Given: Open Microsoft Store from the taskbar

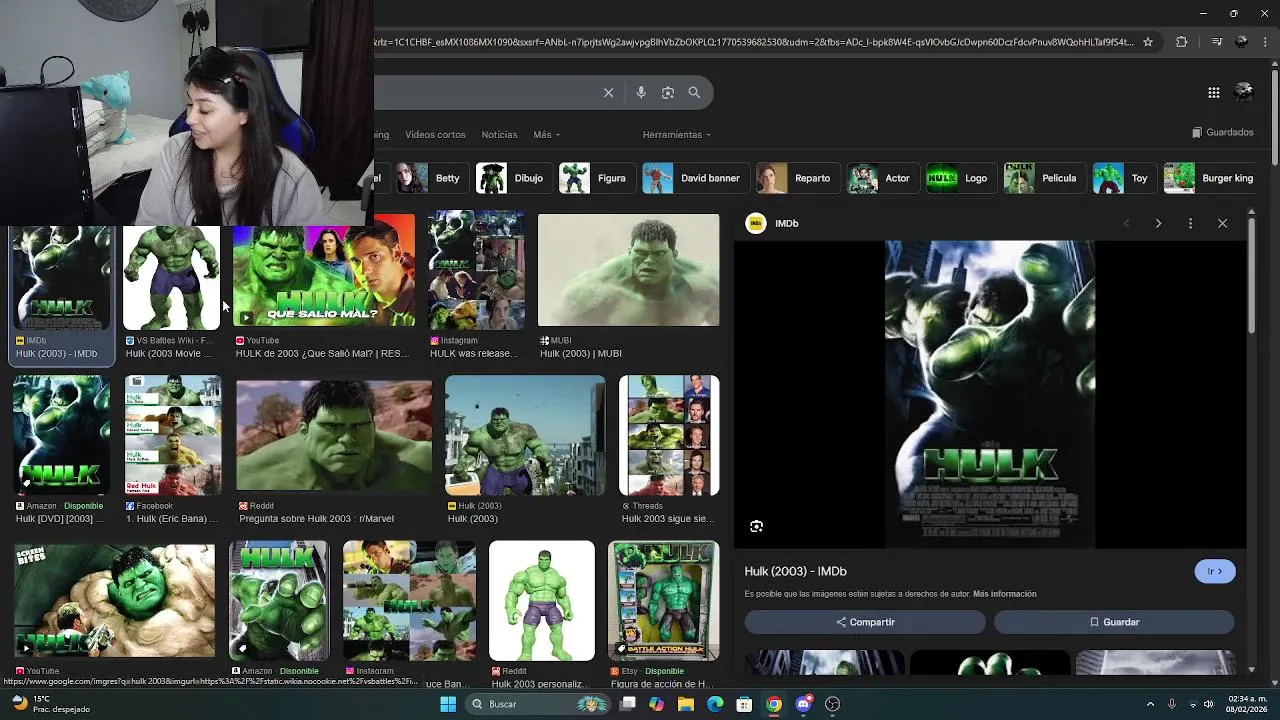Looking at the screenshot, I should (744, 704).
